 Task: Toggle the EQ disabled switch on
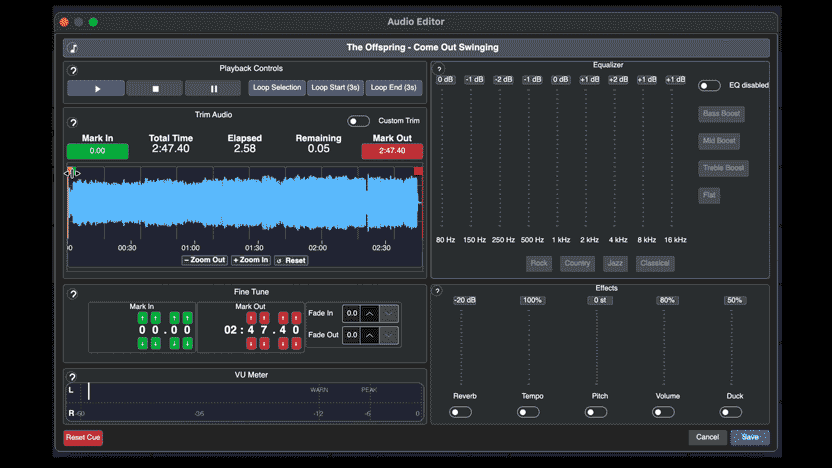pos(709,85)
